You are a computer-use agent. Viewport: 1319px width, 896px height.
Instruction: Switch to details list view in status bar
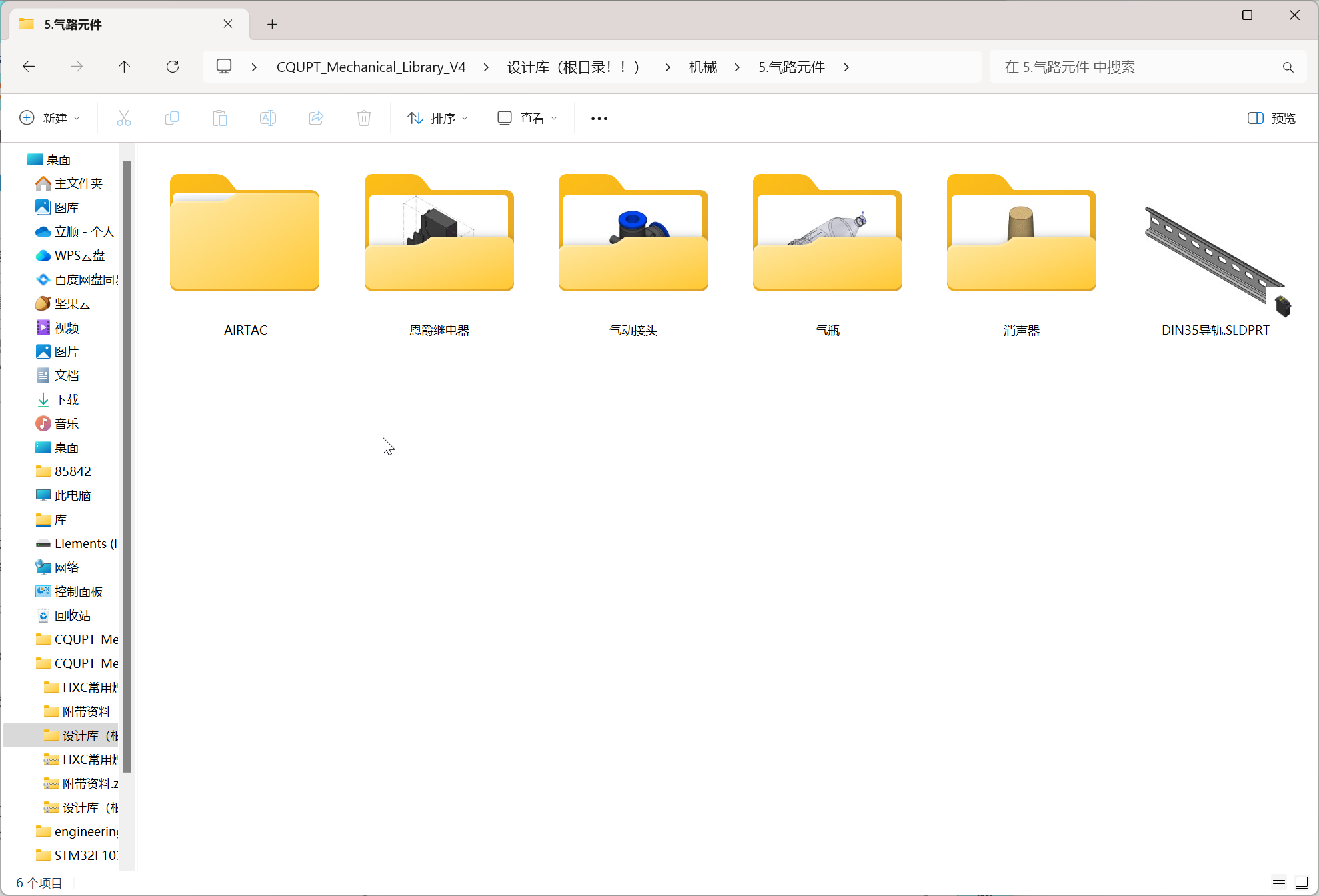click(x=1279, y=883)
